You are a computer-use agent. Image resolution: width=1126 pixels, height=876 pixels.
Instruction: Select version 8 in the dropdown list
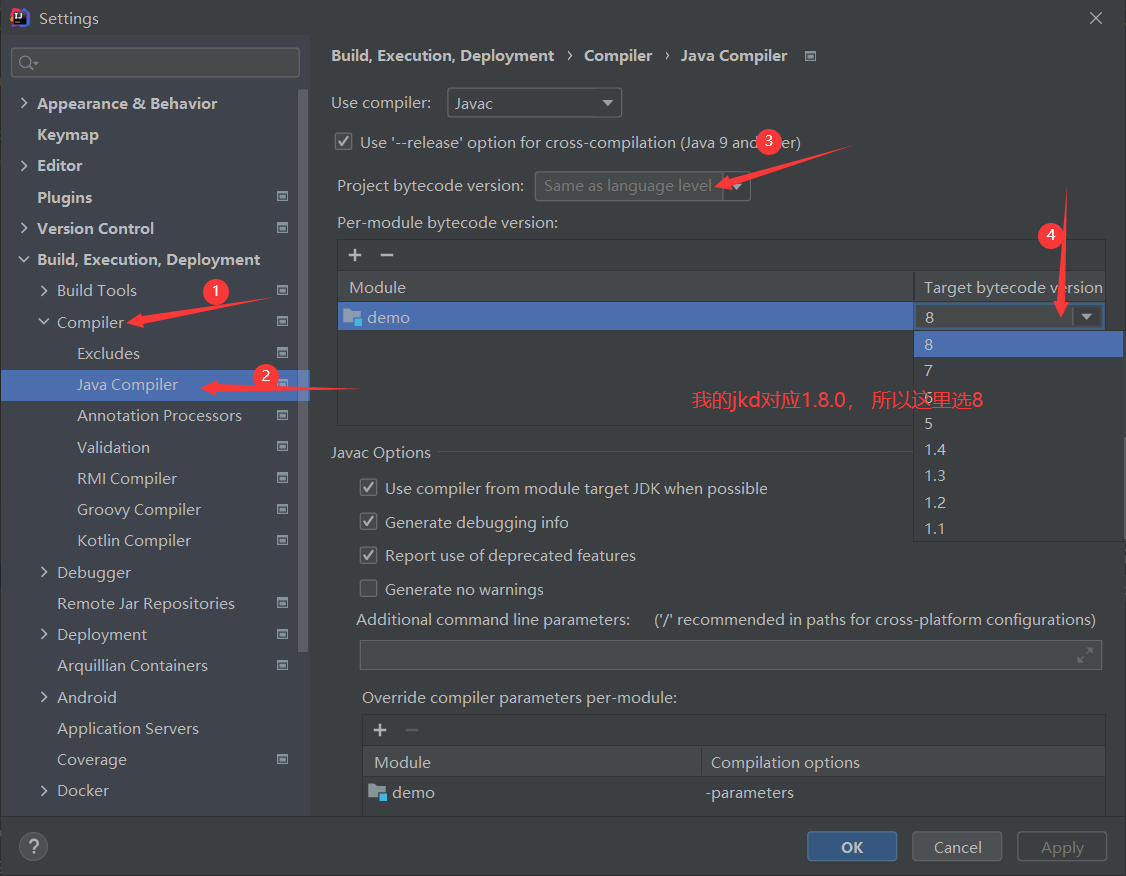(1018, 344)
